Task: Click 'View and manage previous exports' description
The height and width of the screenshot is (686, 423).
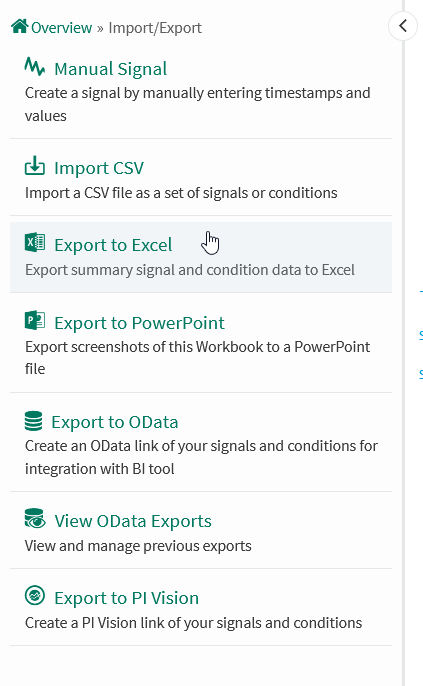Action: pyautogui.click(x=138, y=546)
